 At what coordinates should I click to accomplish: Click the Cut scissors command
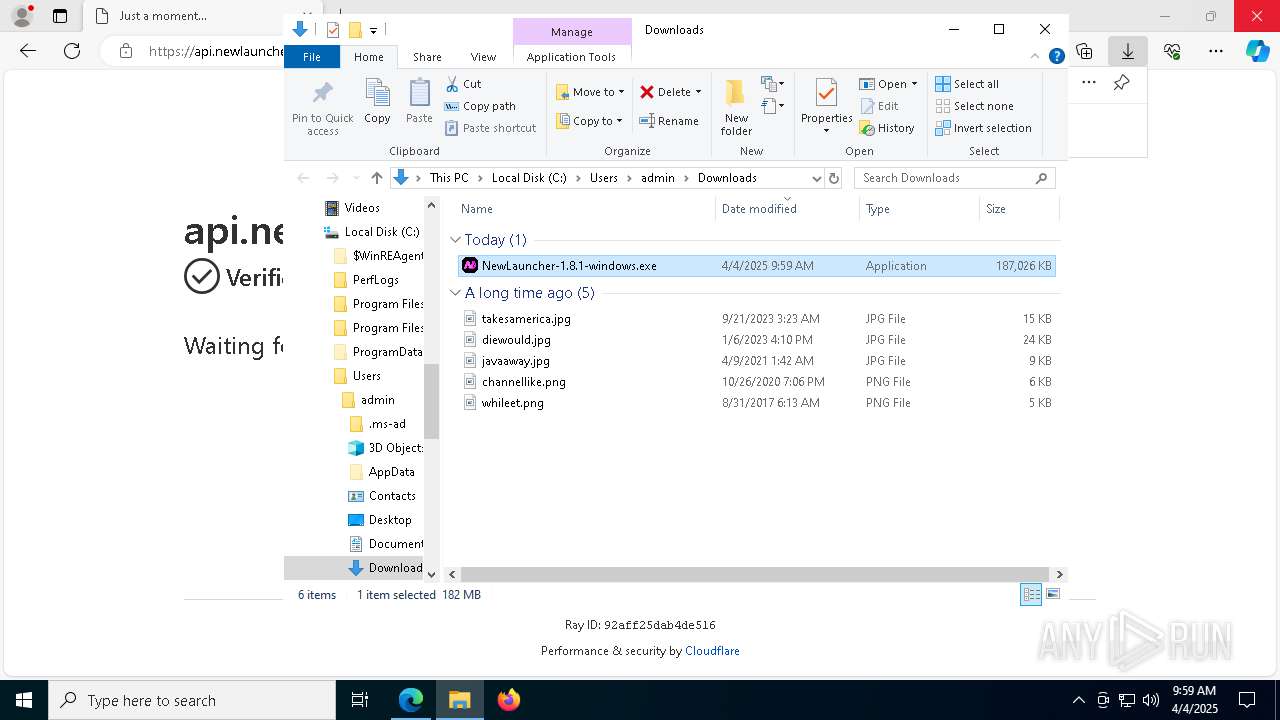(463, 84)
